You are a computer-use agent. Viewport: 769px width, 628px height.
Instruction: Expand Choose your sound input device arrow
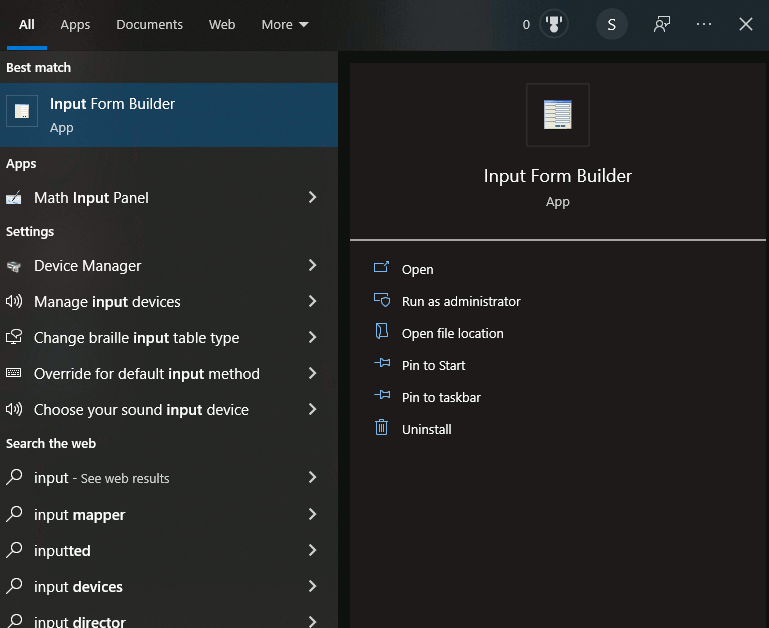point(312,409)
